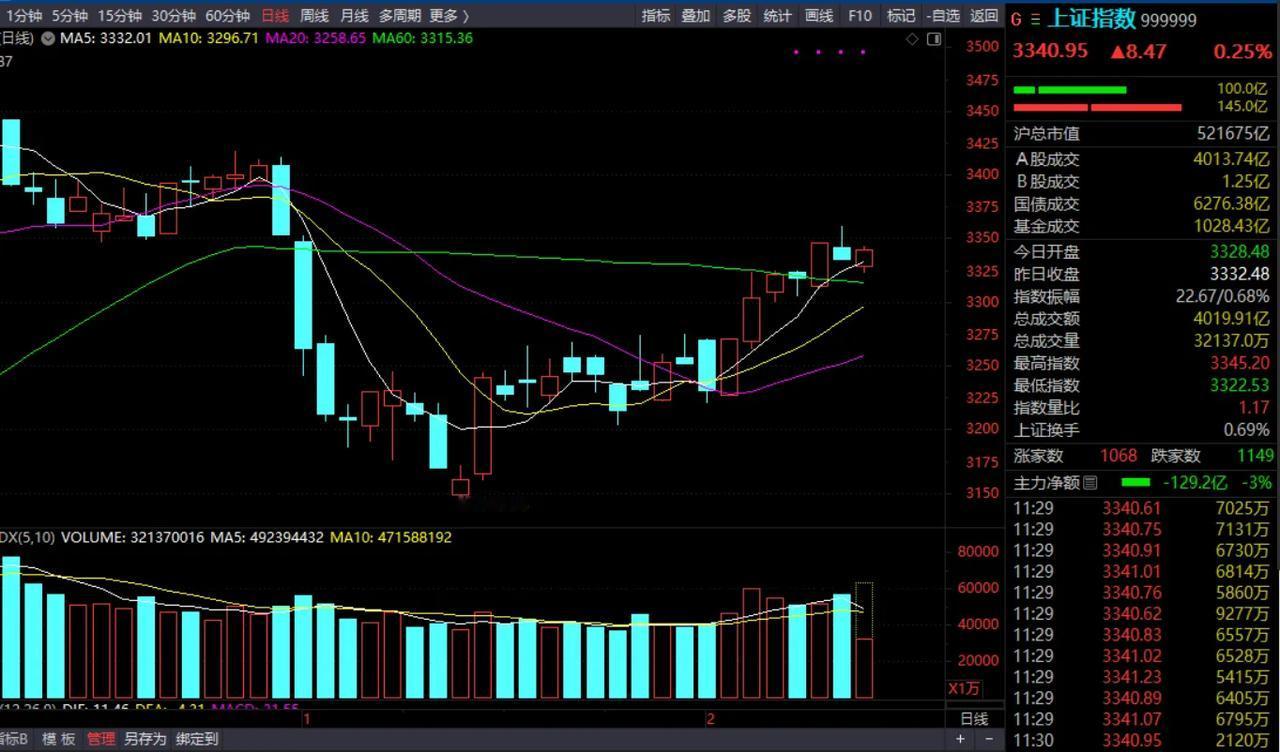Activate the 画线 drawing tool
1280x752 pixels.
pos(819,16)
